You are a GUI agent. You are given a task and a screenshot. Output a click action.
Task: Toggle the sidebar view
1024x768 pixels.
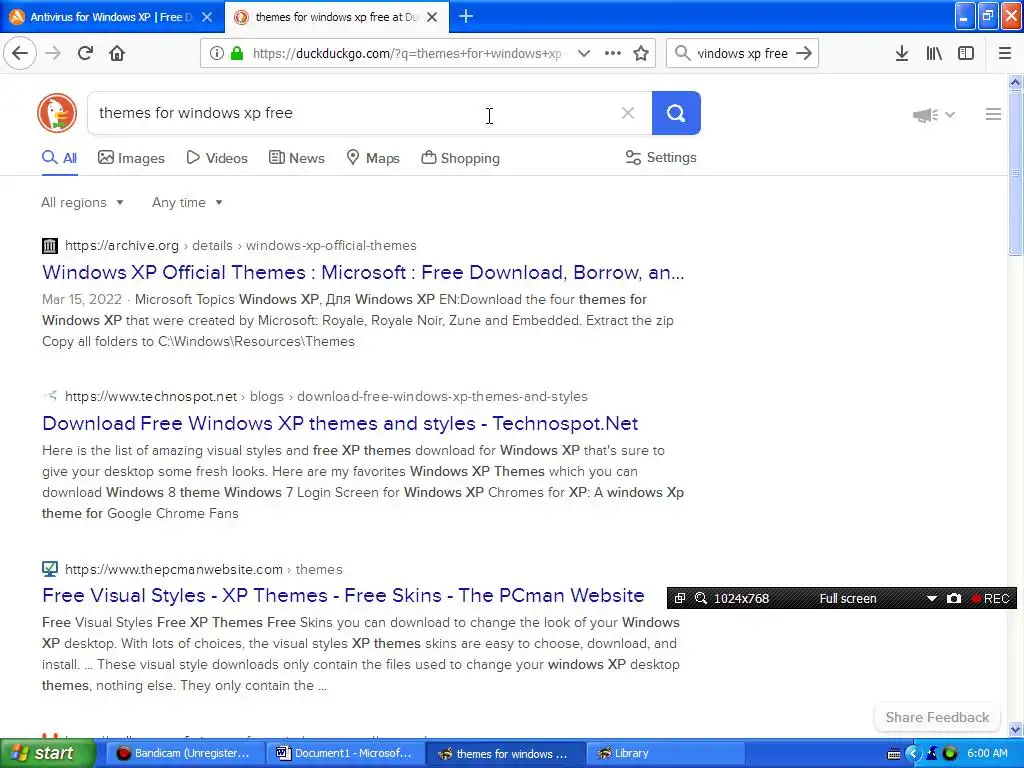click(966, 53)
